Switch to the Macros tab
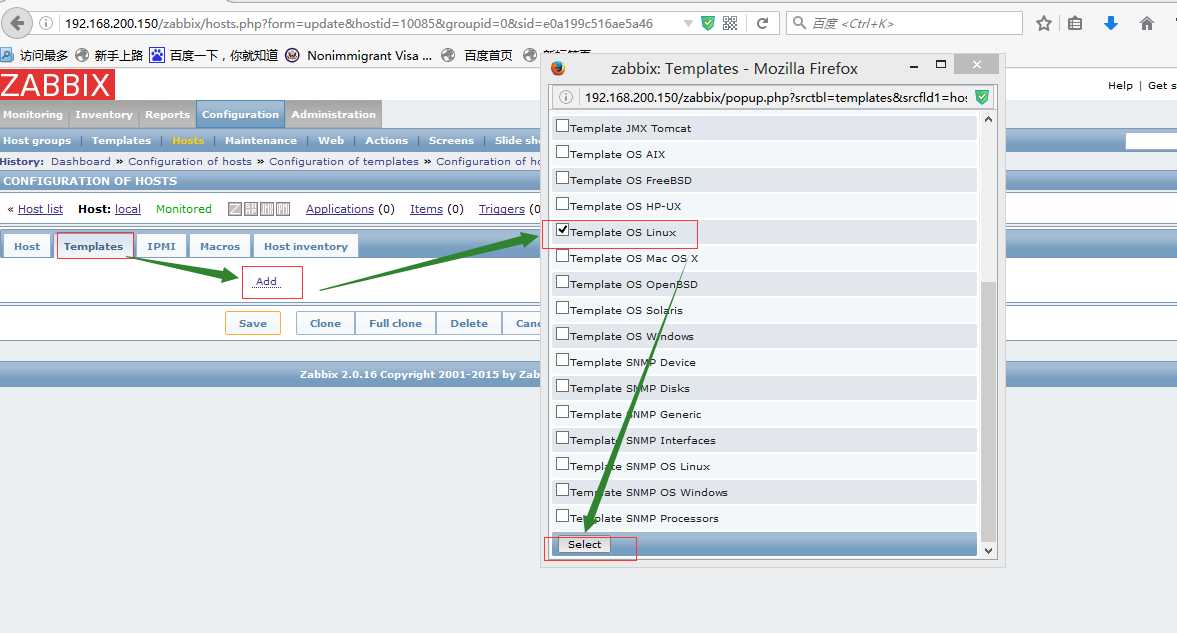 click(x=220, y=246)
